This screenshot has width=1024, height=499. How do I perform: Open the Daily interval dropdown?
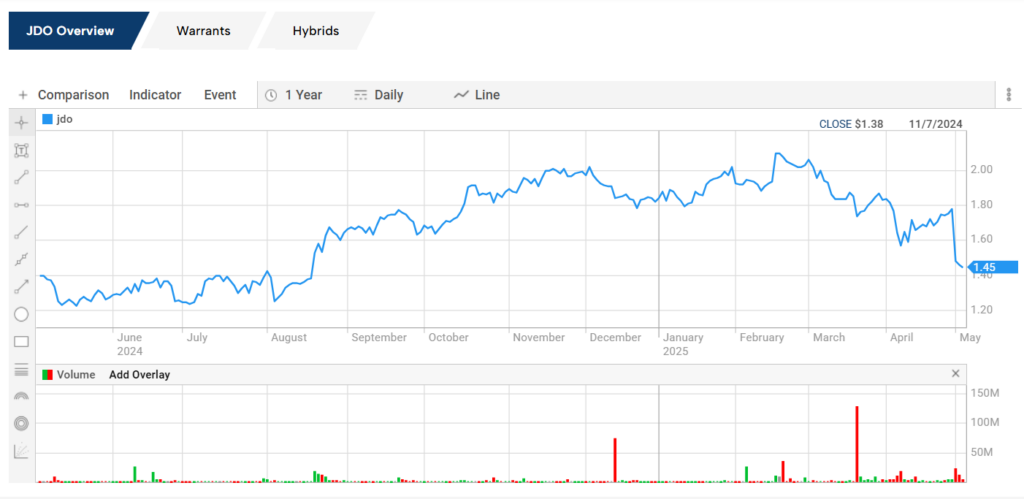coord(379,95)
